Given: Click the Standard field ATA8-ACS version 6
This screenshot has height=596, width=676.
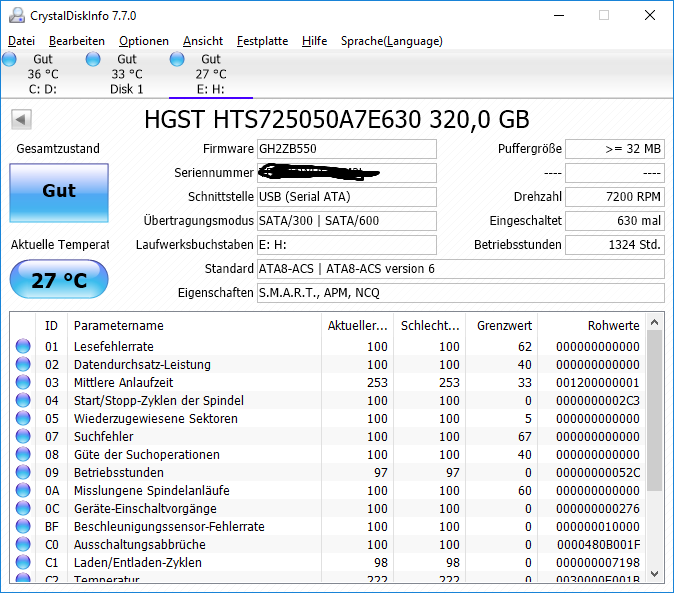Looking at the screenshot, I should tap(461, 270).
